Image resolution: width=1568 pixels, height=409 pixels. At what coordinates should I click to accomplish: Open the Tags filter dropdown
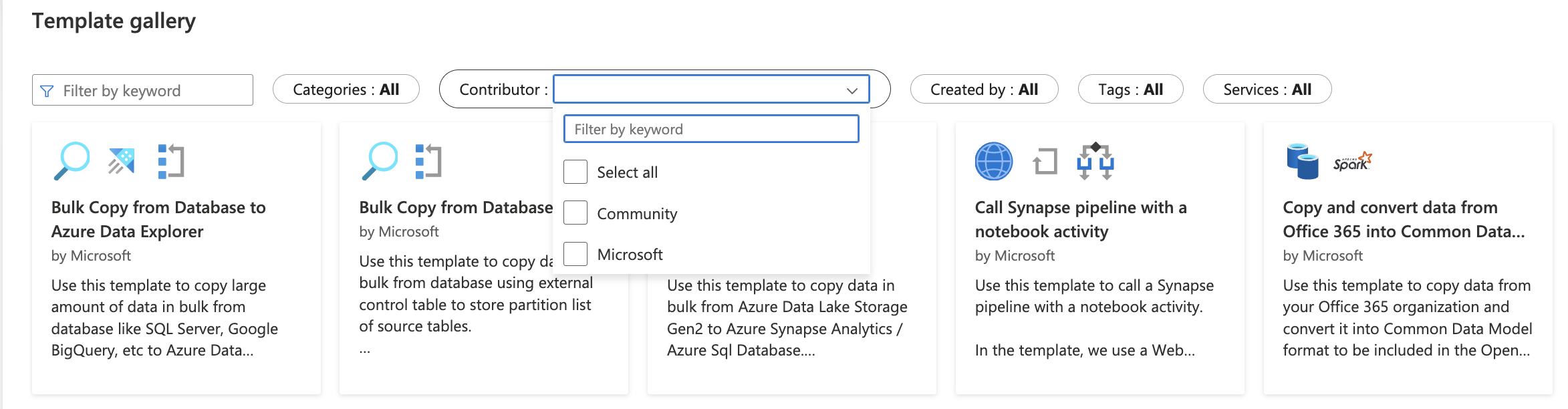click(1130, 90)
